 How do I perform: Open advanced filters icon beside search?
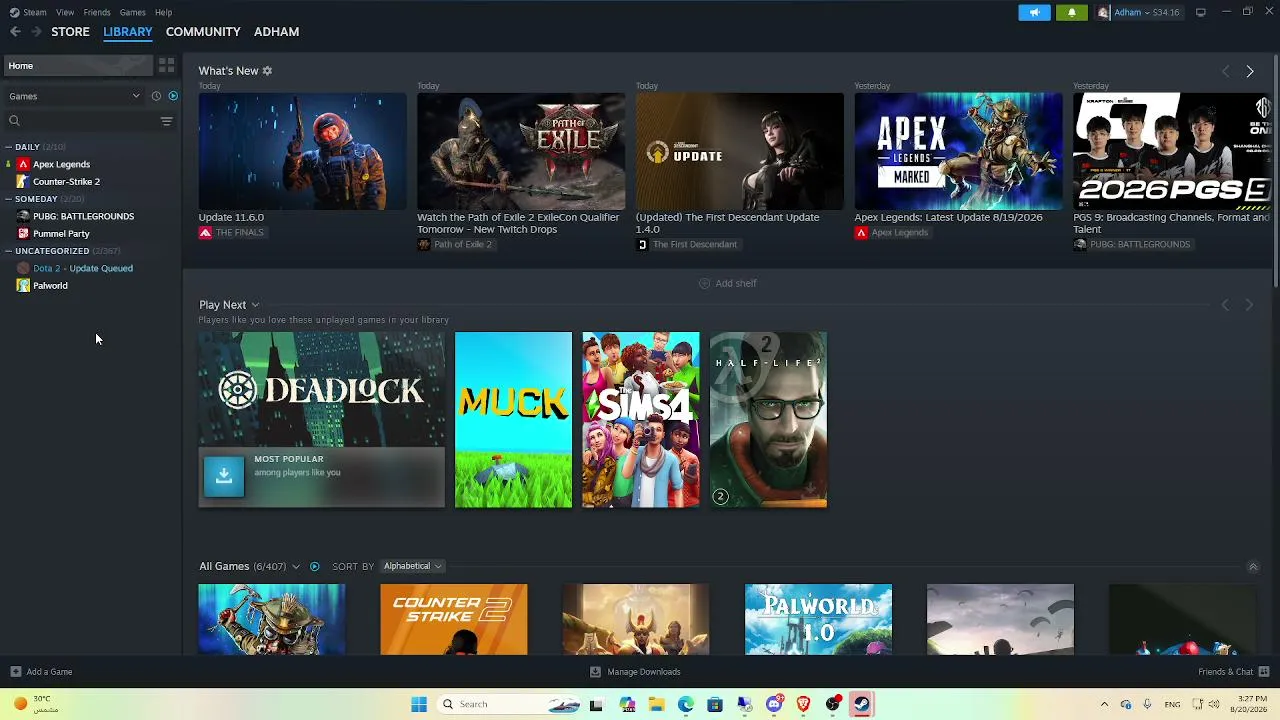[167, 121]
